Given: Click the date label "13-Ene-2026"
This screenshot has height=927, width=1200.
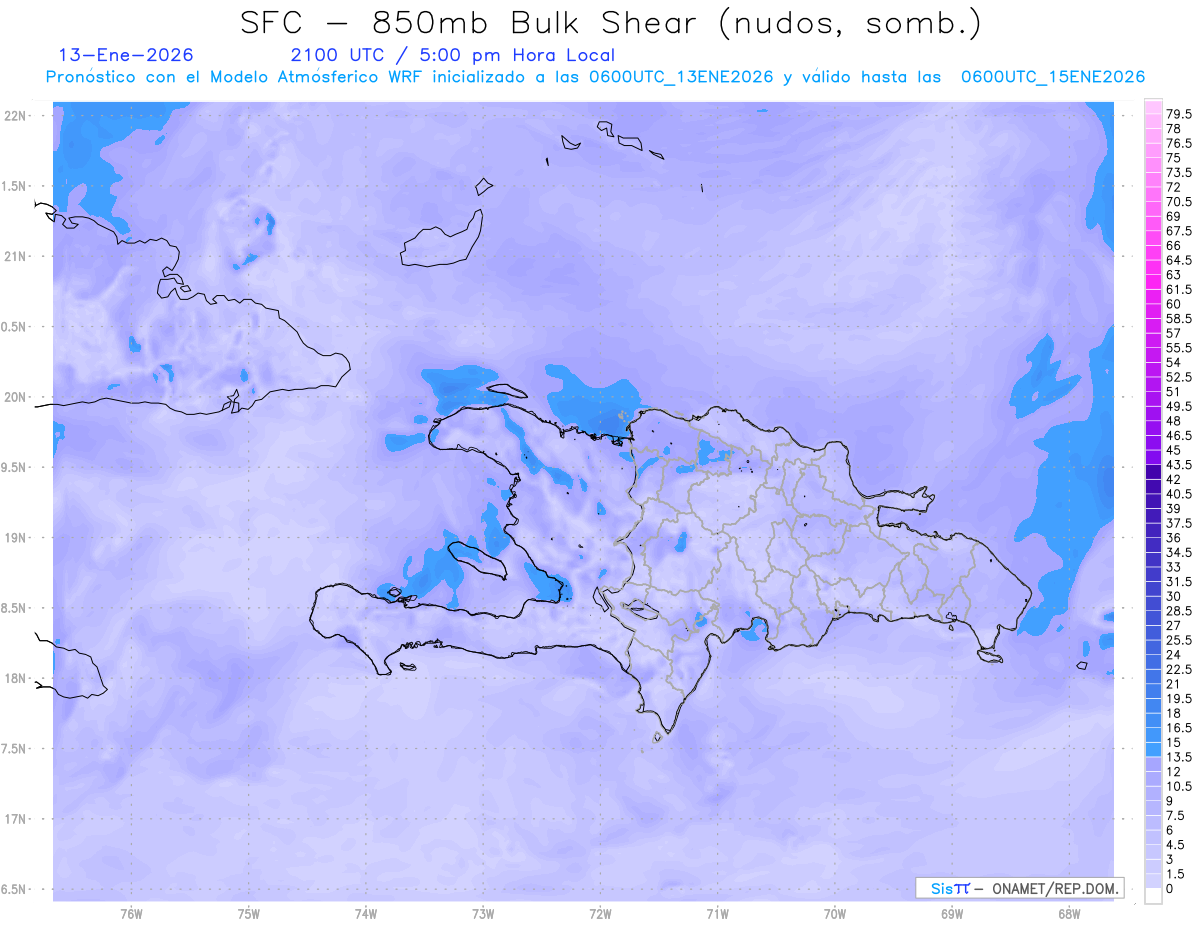Looking at the screenshot, I should 126,55.
